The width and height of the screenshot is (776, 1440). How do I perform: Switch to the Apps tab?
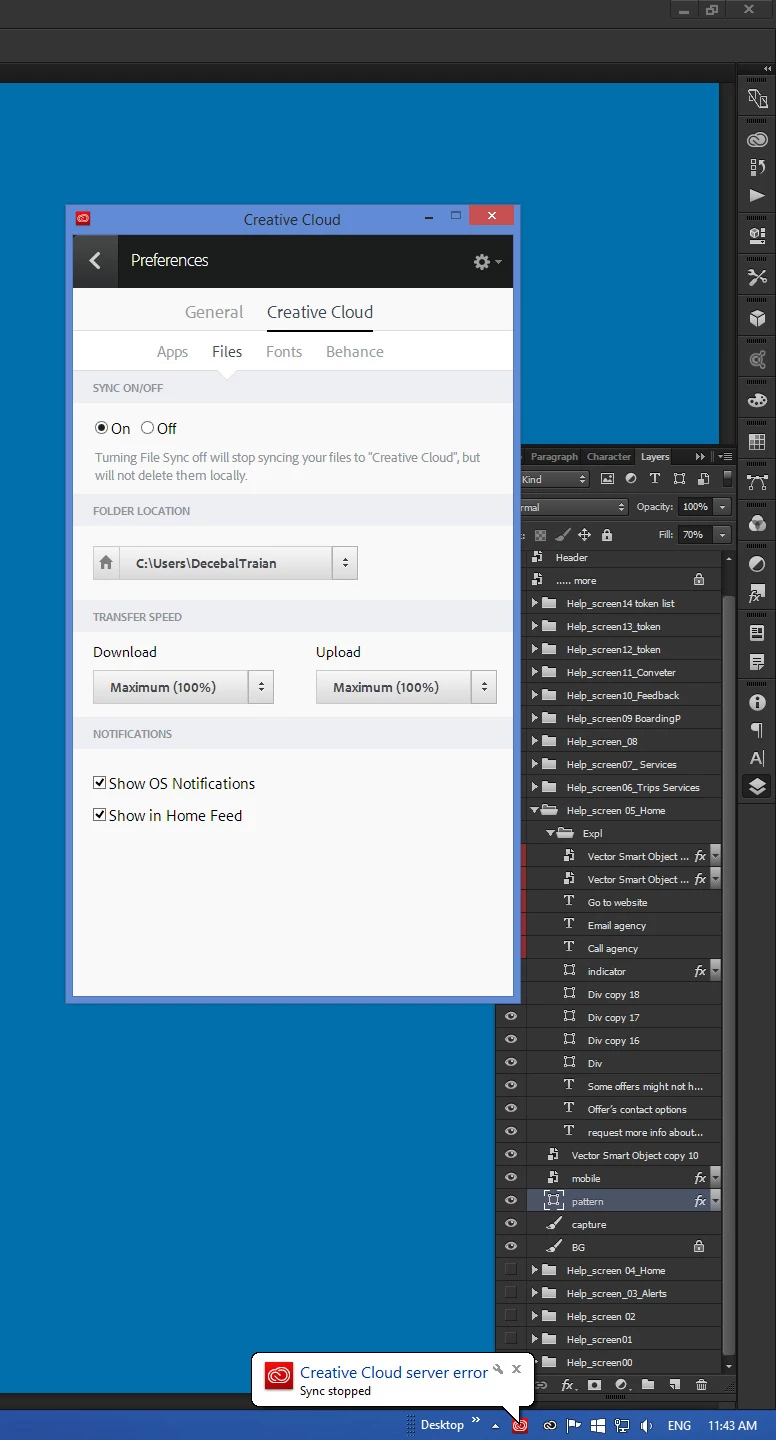pyautogui.click(x=172, y=352)
